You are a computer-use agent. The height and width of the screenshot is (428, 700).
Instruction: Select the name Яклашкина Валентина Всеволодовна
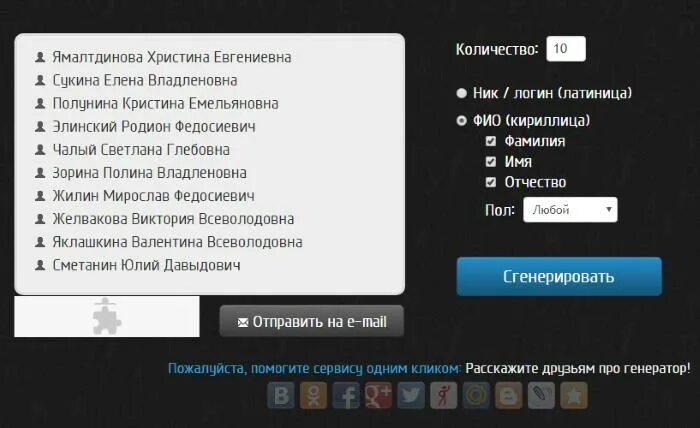pyautogui.click(x=177, y=242)
